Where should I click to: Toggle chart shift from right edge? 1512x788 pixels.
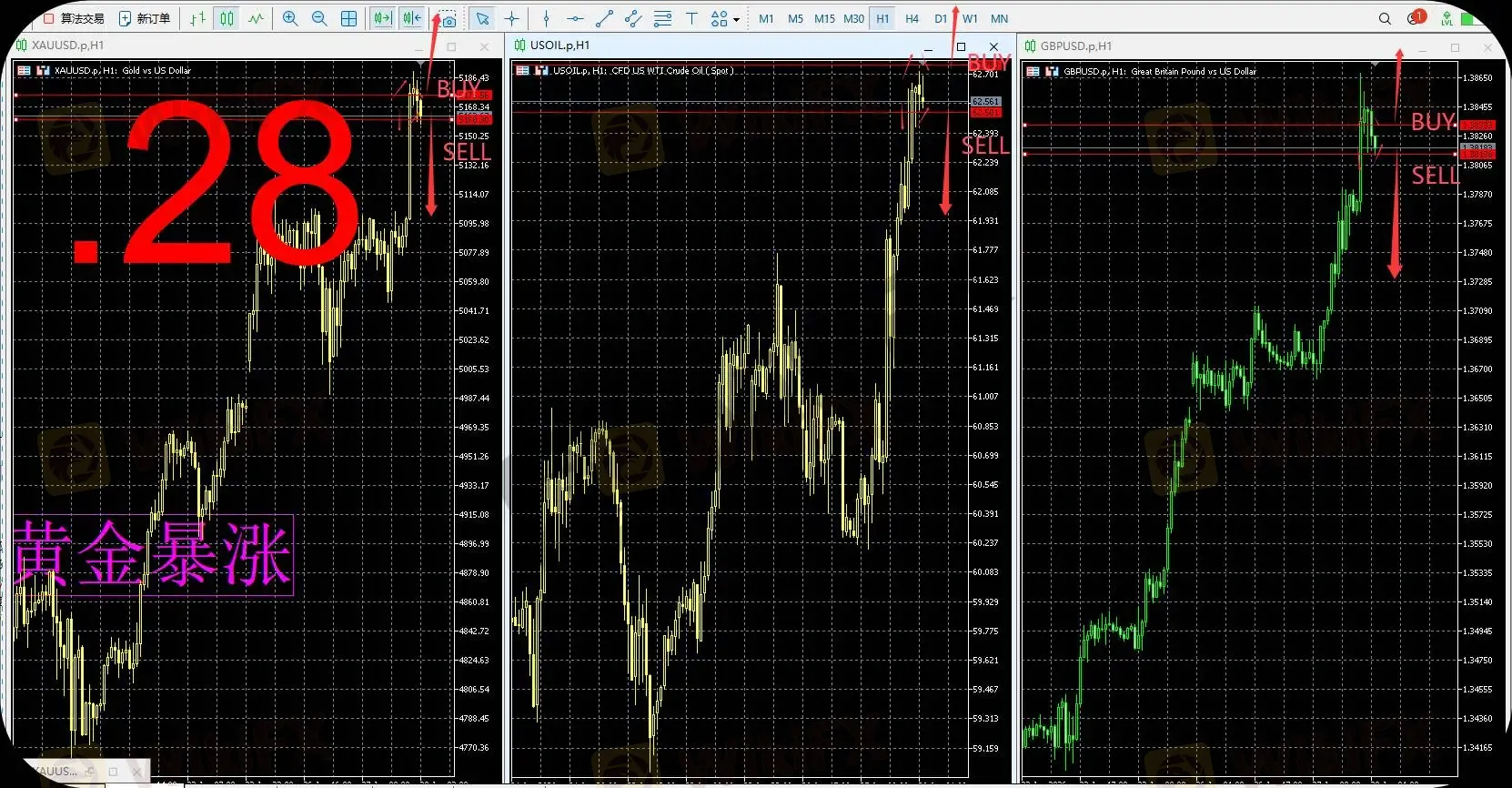click(412, 18)
